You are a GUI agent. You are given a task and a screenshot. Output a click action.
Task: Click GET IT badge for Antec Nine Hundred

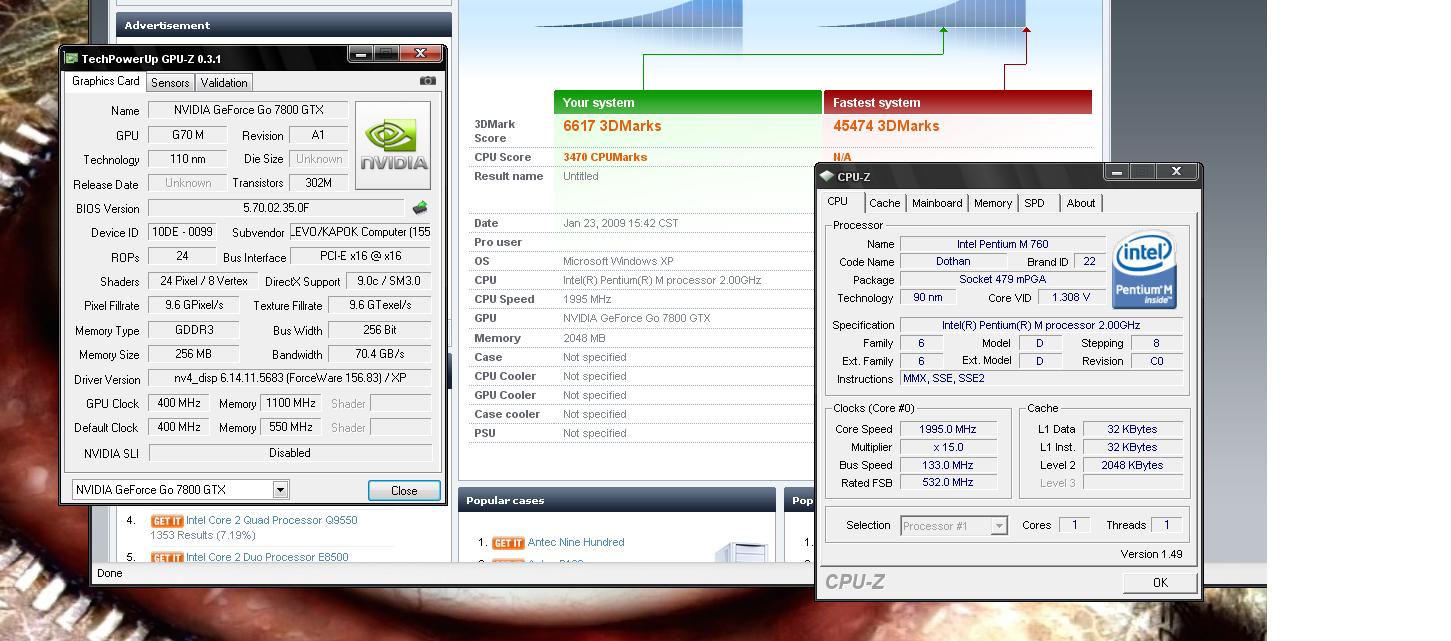pos(508,543)
